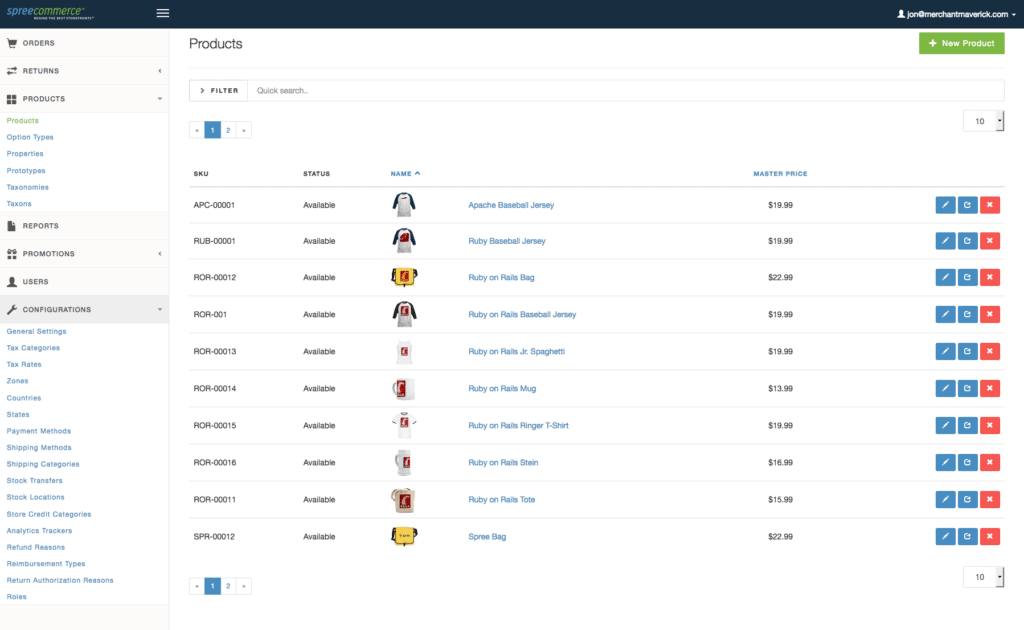Image resolution: width=1024 pixels, height=630 pixels.
Task: Open General Settings in sidebar
Action: 37,332
